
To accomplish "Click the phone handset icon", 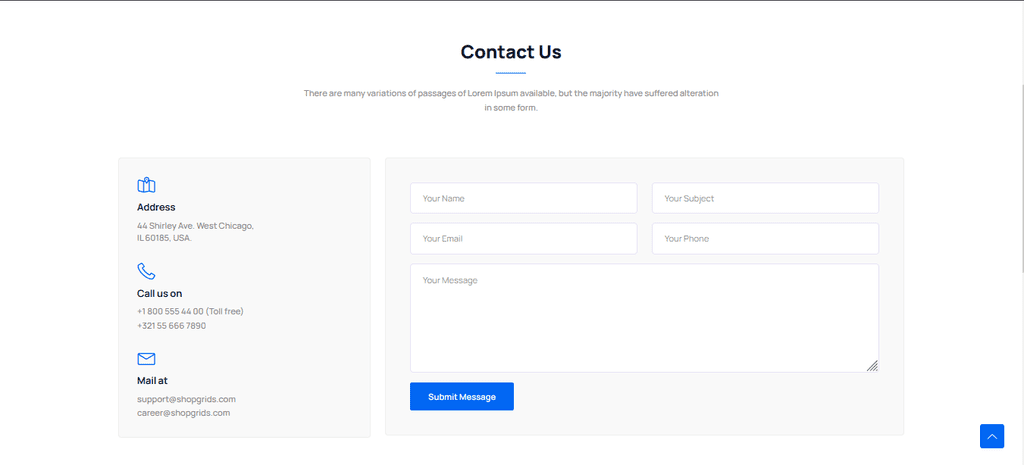I will pyautogui.click(x=146, y=271).
